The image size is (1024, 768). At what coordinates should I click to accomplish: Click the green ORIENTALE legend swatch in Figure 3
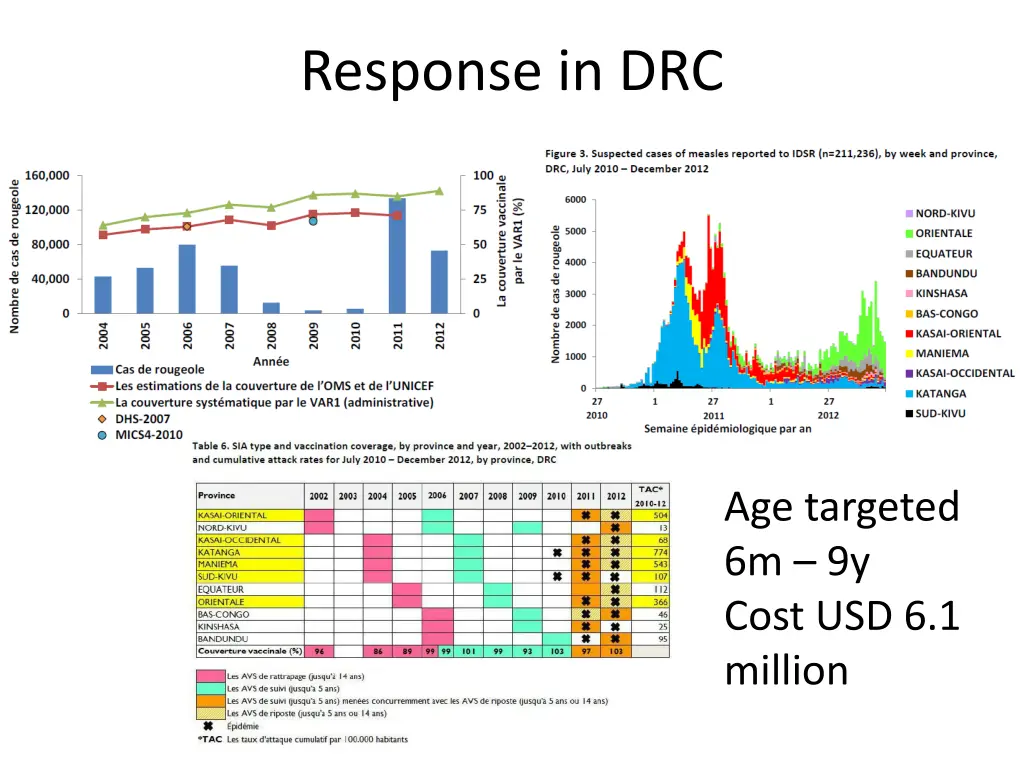[909, 233]
